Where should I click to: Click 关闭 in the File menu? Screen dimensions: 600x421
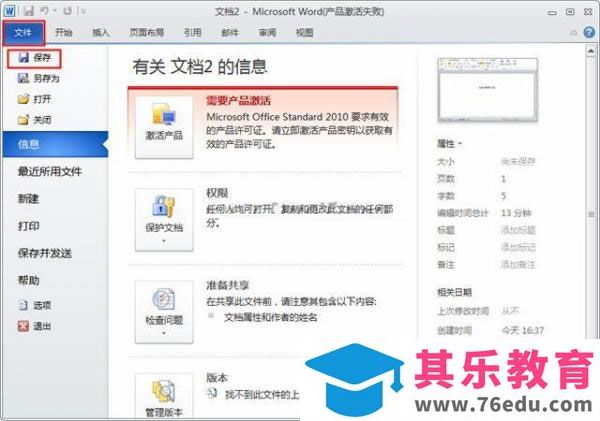click(x=34, y=120)
